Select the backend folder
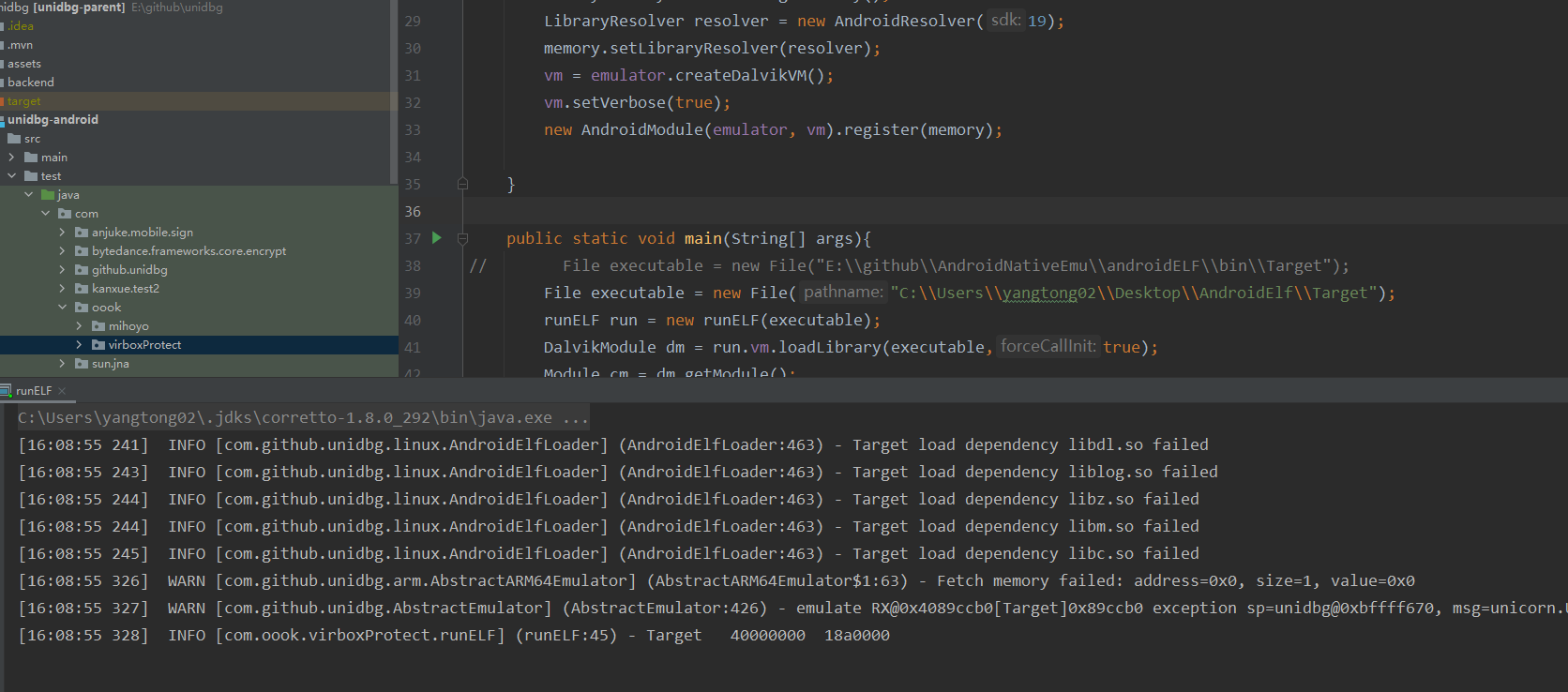Image resolution: width=1568 pixels, height=692 pixels. click(30, 83)
